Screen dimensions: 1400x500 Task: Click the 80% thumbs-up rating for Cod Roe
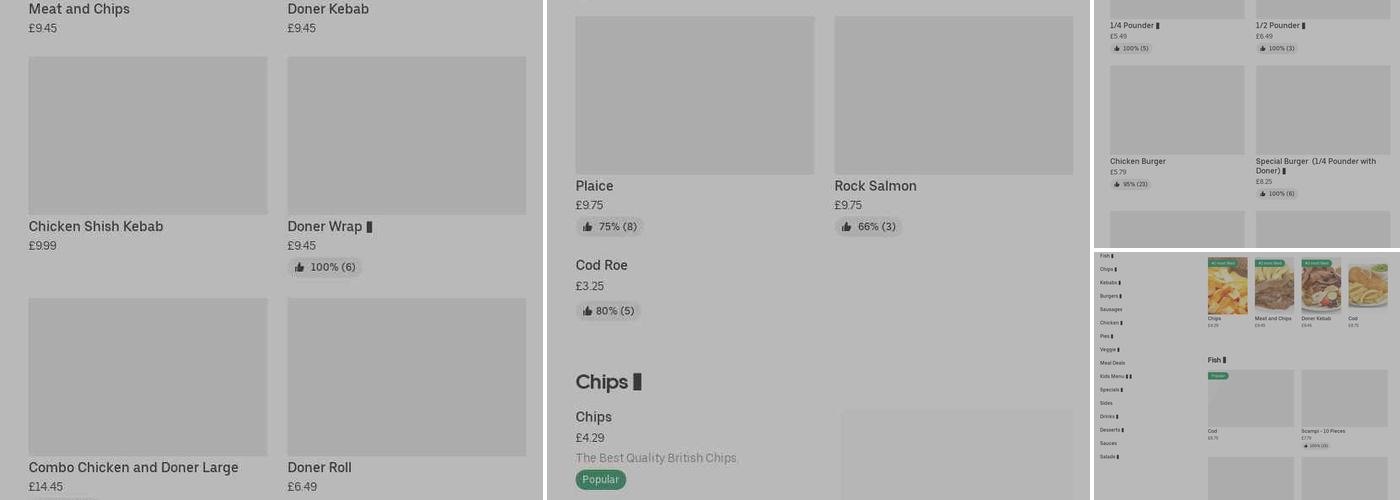(608, 311)
